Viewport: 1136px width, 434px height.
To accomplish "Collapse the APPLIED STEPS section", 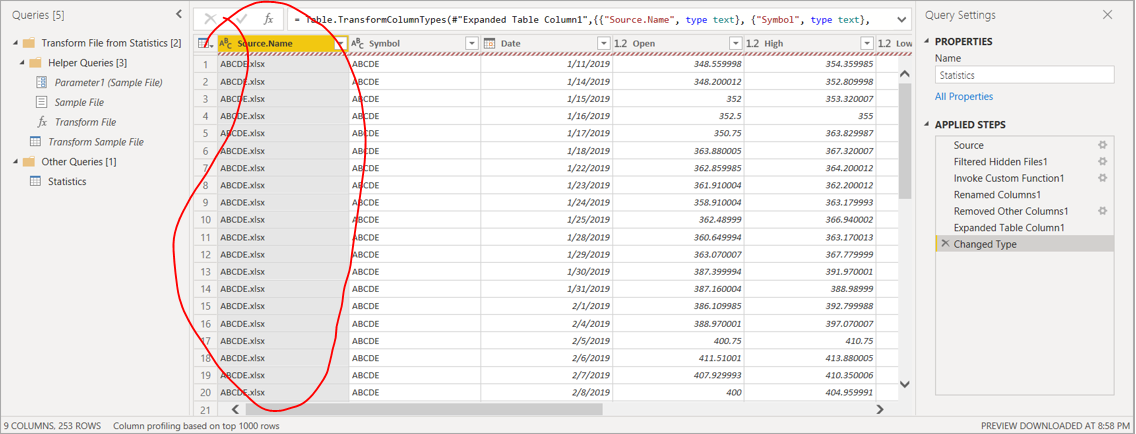I will tap(928, 125).
